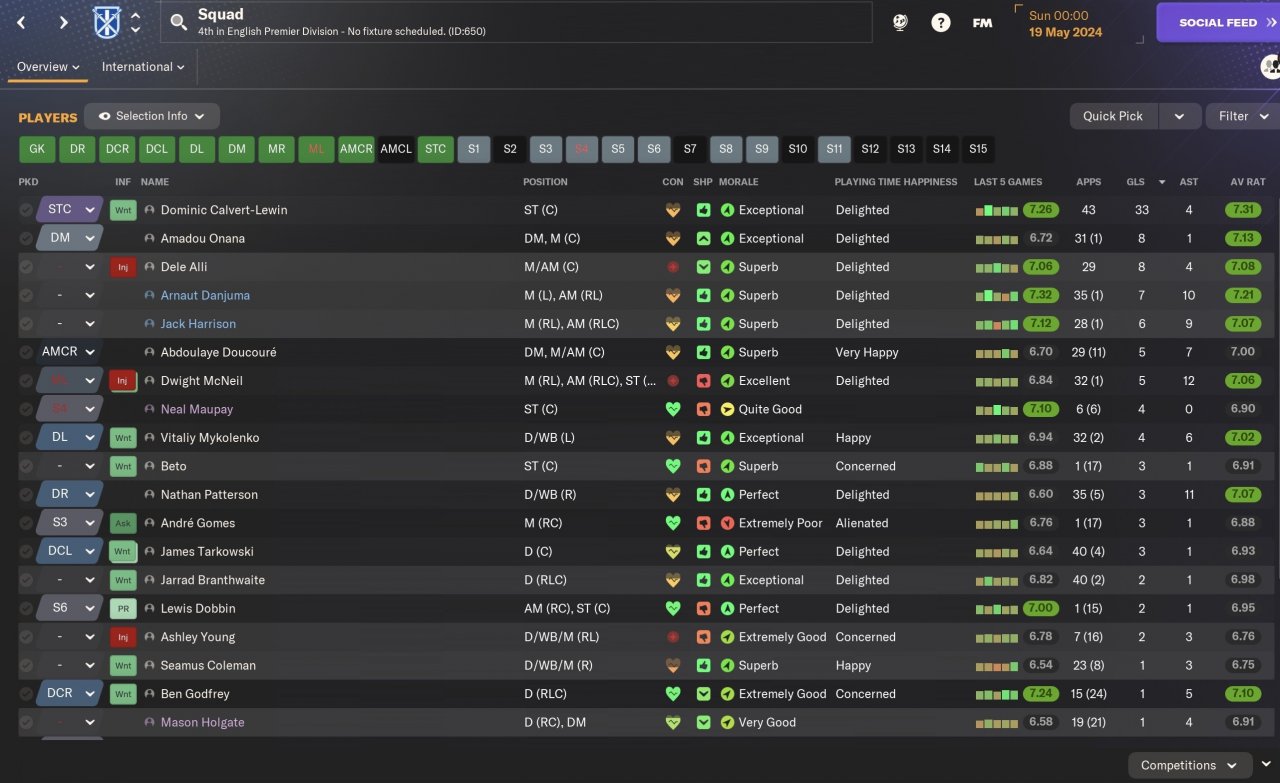This screenshot has width=1280, height=783.
Task: Tick the selection circle for Jack Harrison
Action: pyautogui.click(x=26, y=324)
